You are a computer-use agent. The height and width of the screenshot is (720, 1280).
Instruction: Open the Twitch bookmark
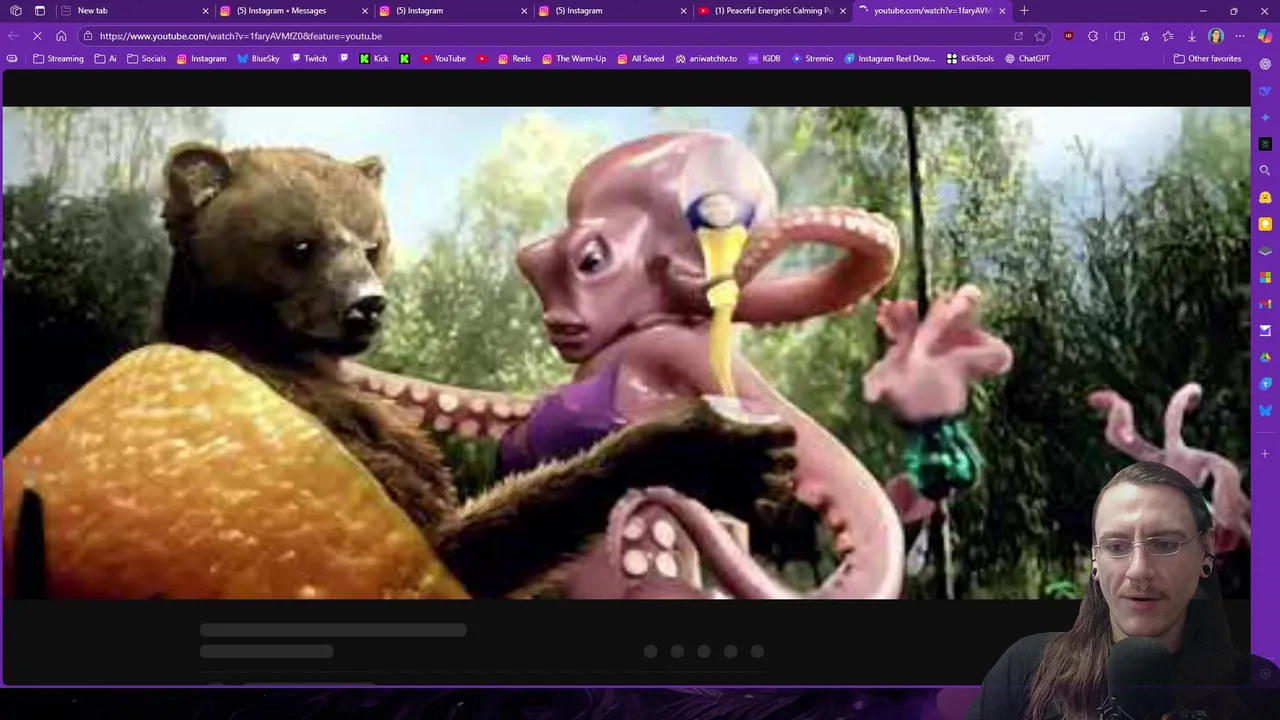308,58
